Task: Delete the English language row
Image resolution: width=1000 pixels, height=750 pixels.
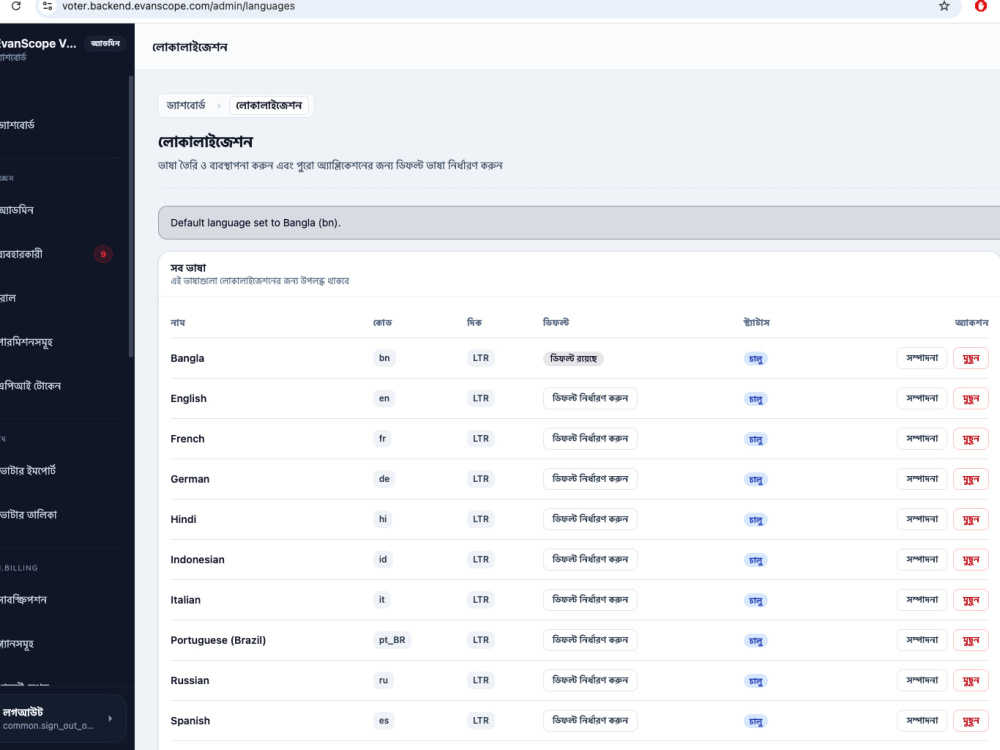Action: pos(971,399)
